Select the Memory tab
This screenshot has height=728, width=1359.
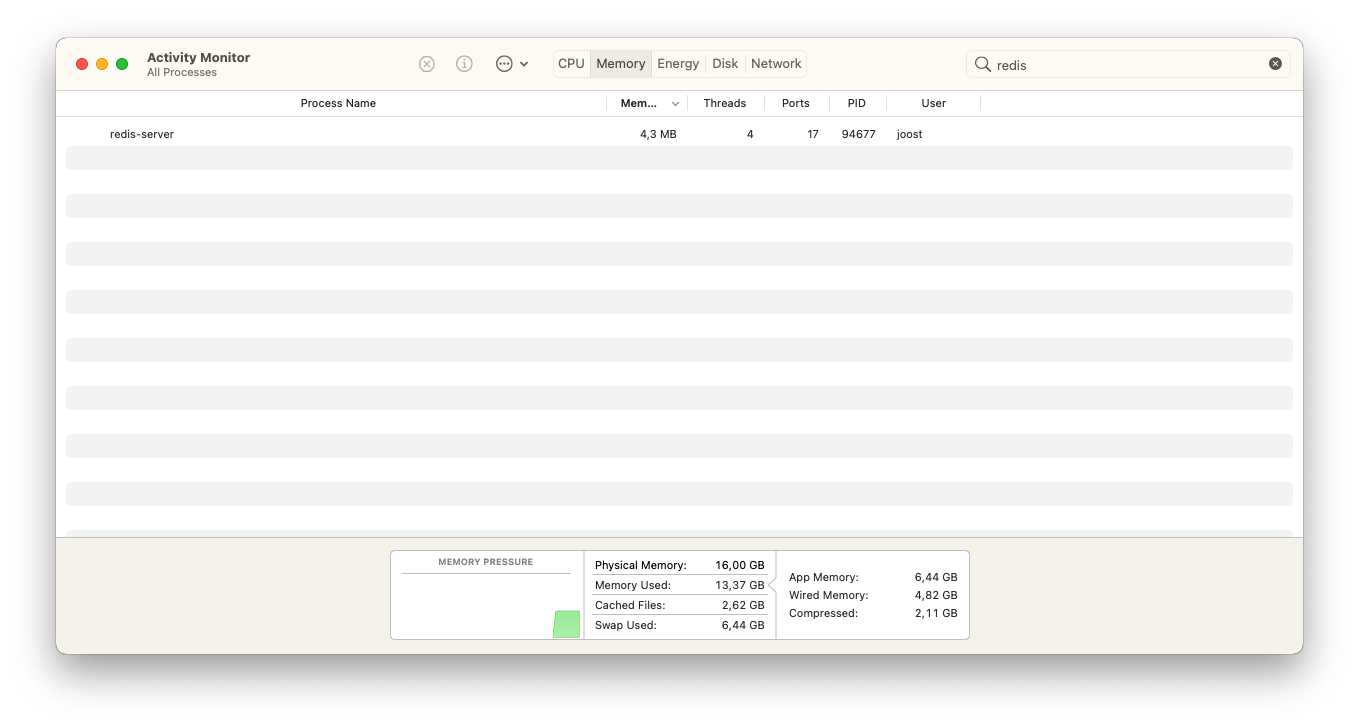point(620,64)
